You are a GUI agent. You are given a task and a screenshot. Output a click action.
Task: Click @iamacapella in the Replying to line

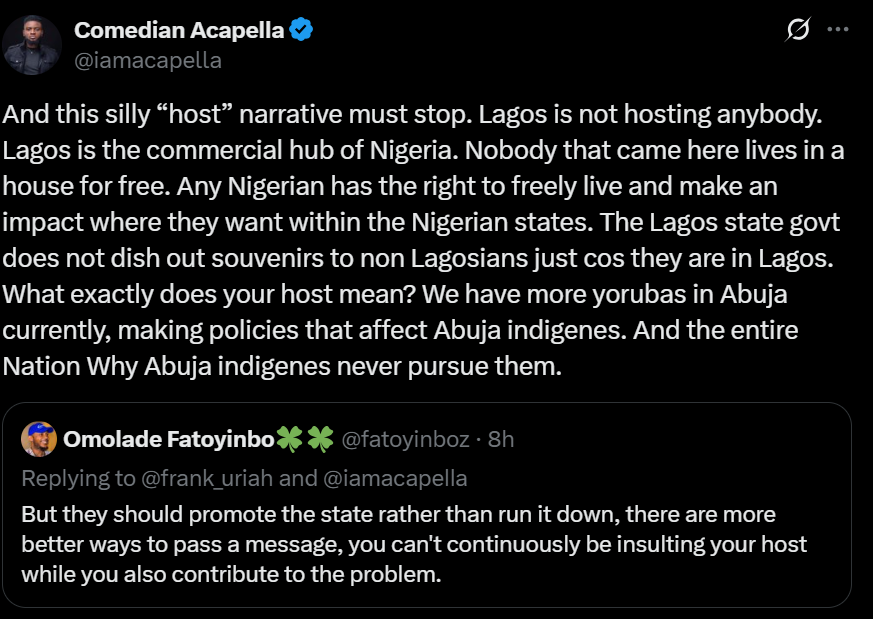coord(394,479)
